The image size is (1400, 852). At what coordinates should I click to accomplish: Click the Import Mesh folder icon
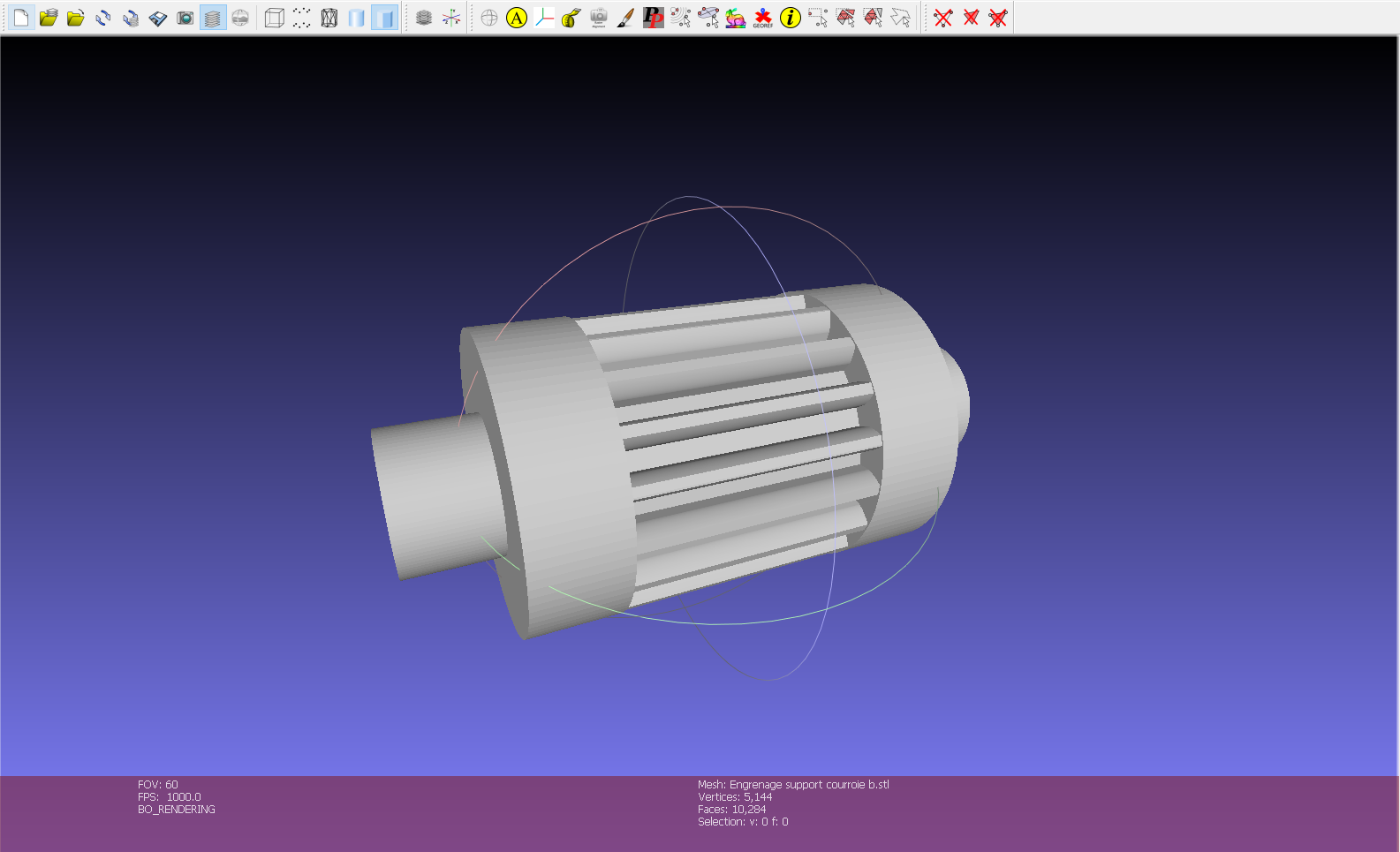pos(76,18)
